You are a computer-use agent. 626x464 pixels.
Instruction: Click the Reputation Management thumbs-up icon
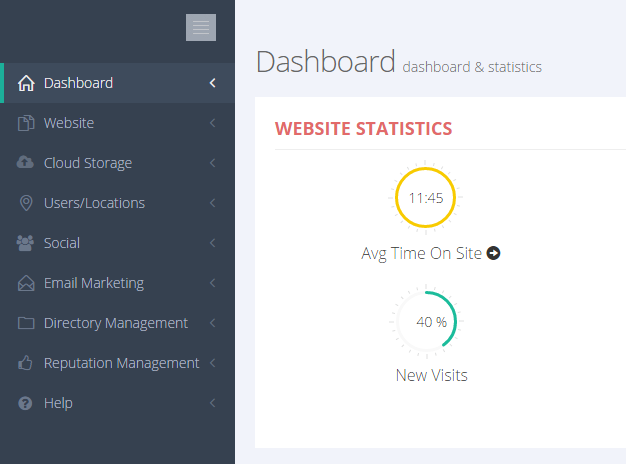[25, 363]
